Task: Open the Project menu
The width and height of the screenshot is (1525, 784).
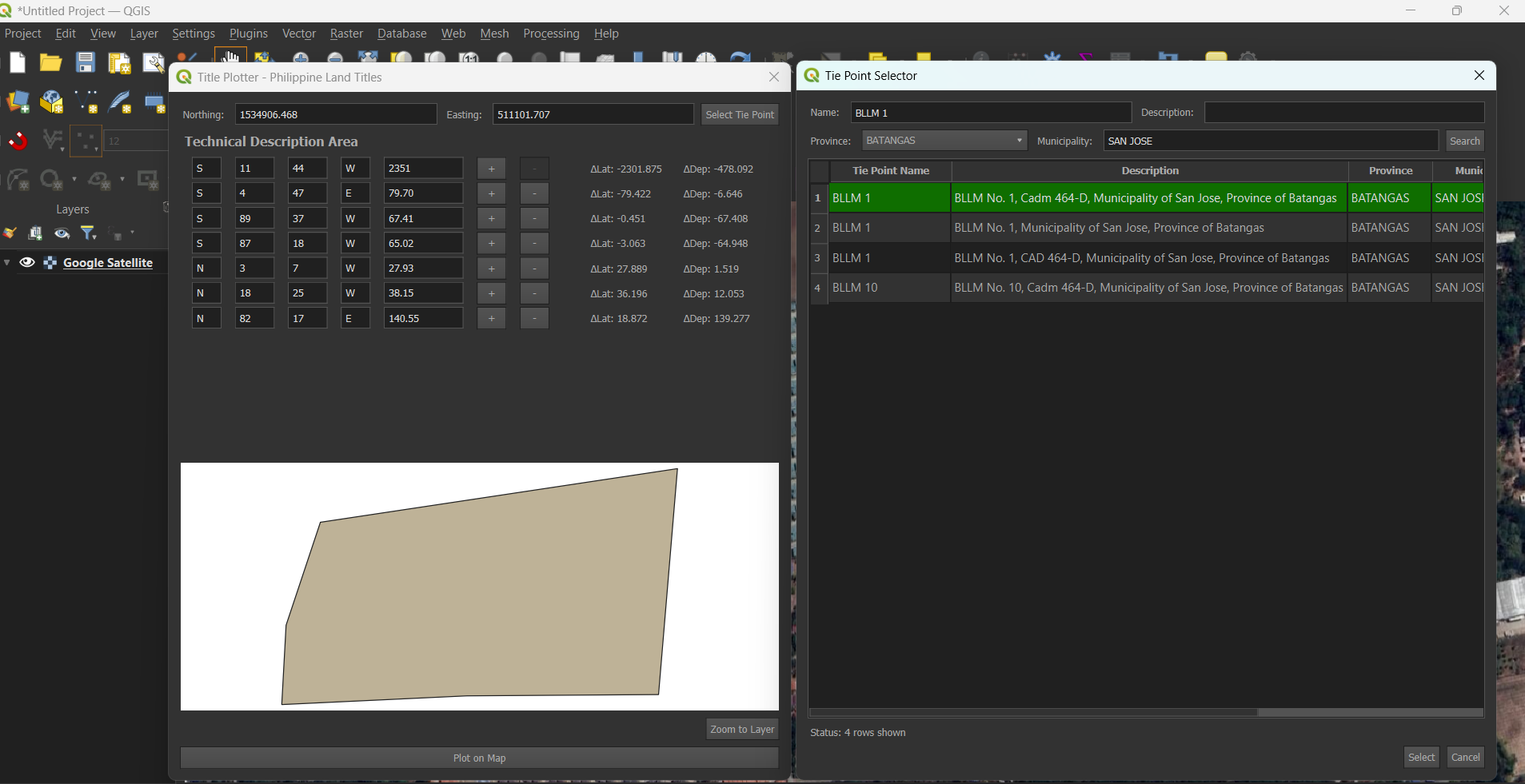Action: (x=22, y=34)
